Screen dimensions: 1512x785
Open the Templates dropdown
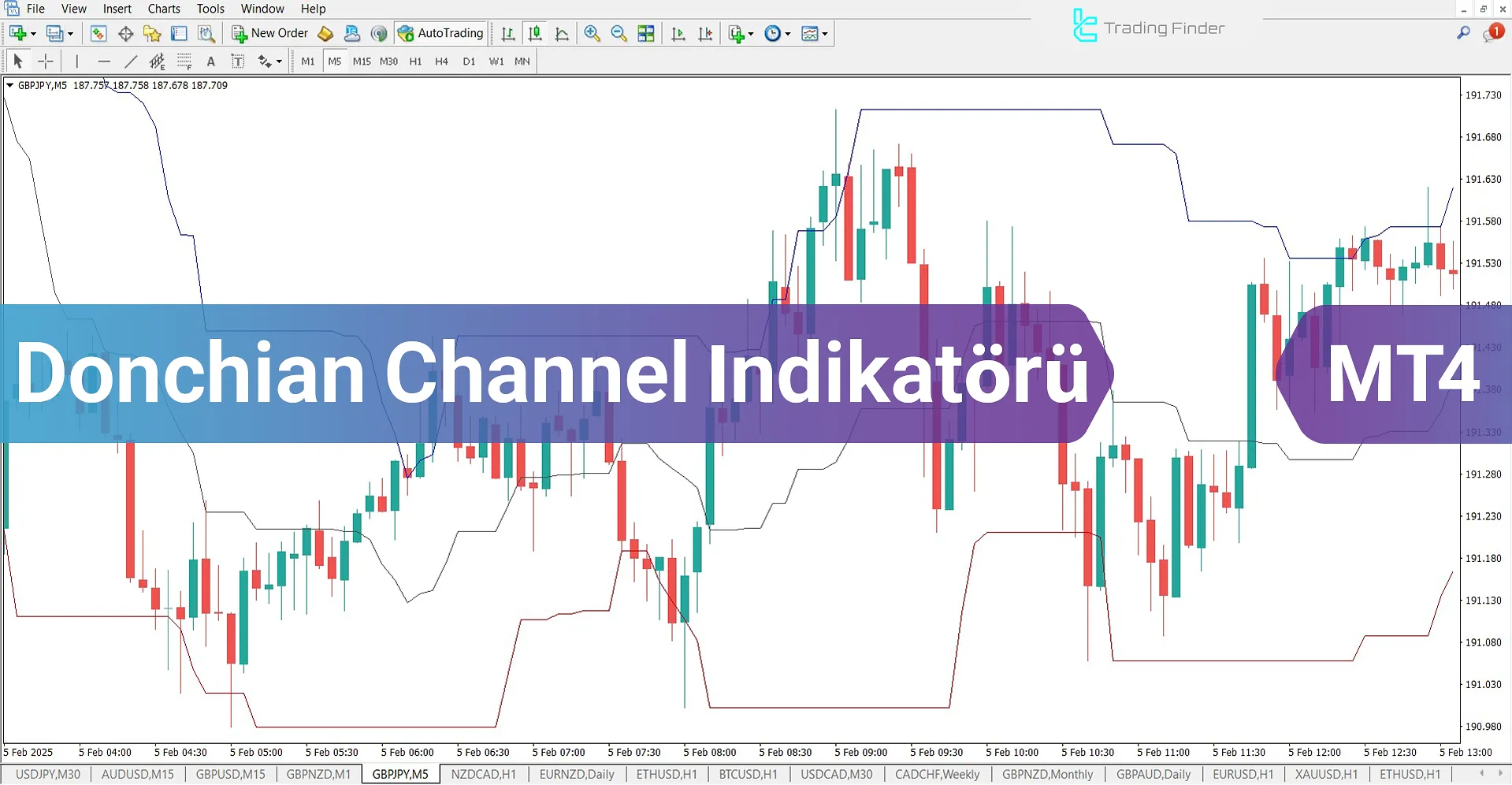pyautogui.click(x=824, y=33)
